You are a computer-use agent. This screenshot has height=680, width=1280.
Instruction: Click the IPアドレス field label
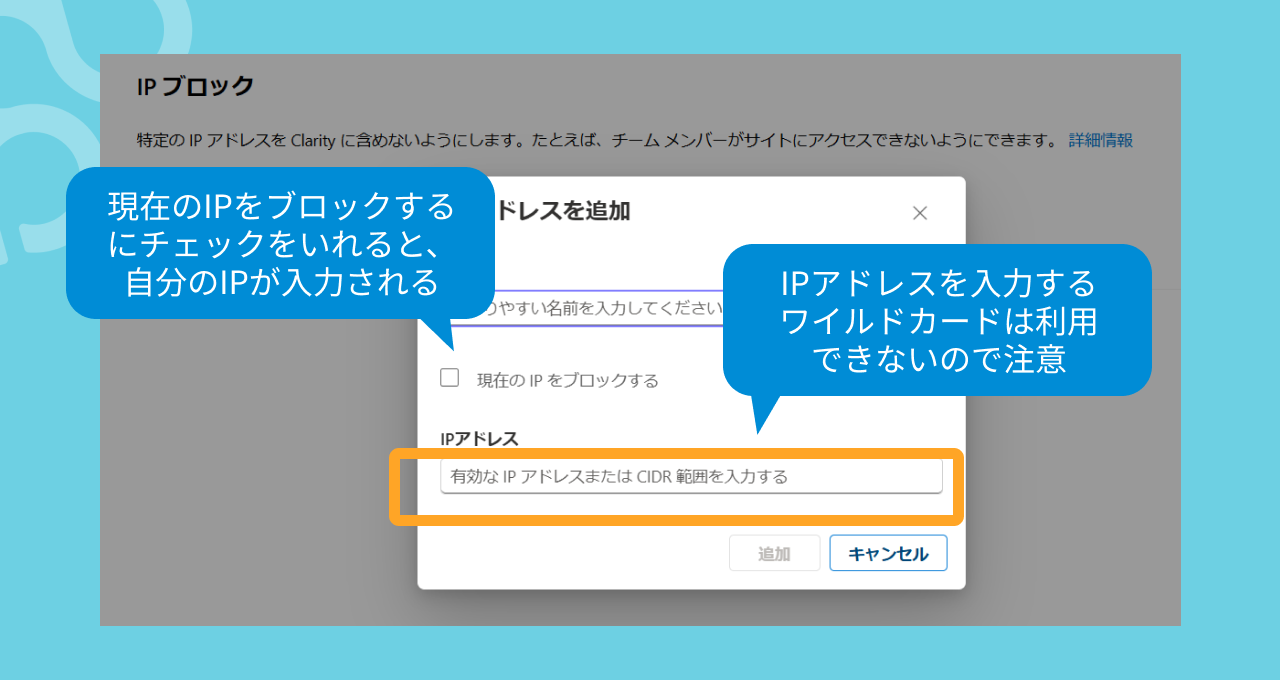(479, 438)
